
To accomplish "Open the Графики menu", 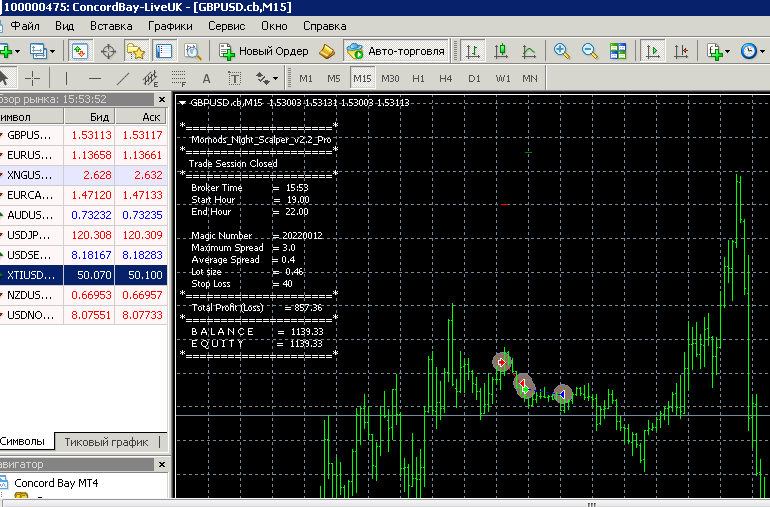I will (170, 26).
